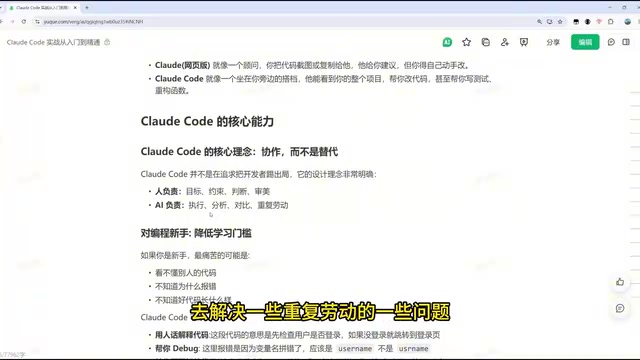Click the bold text 帮你 Debug
Image resolution: width=640 pixels, height=360 pixels.
177,349
